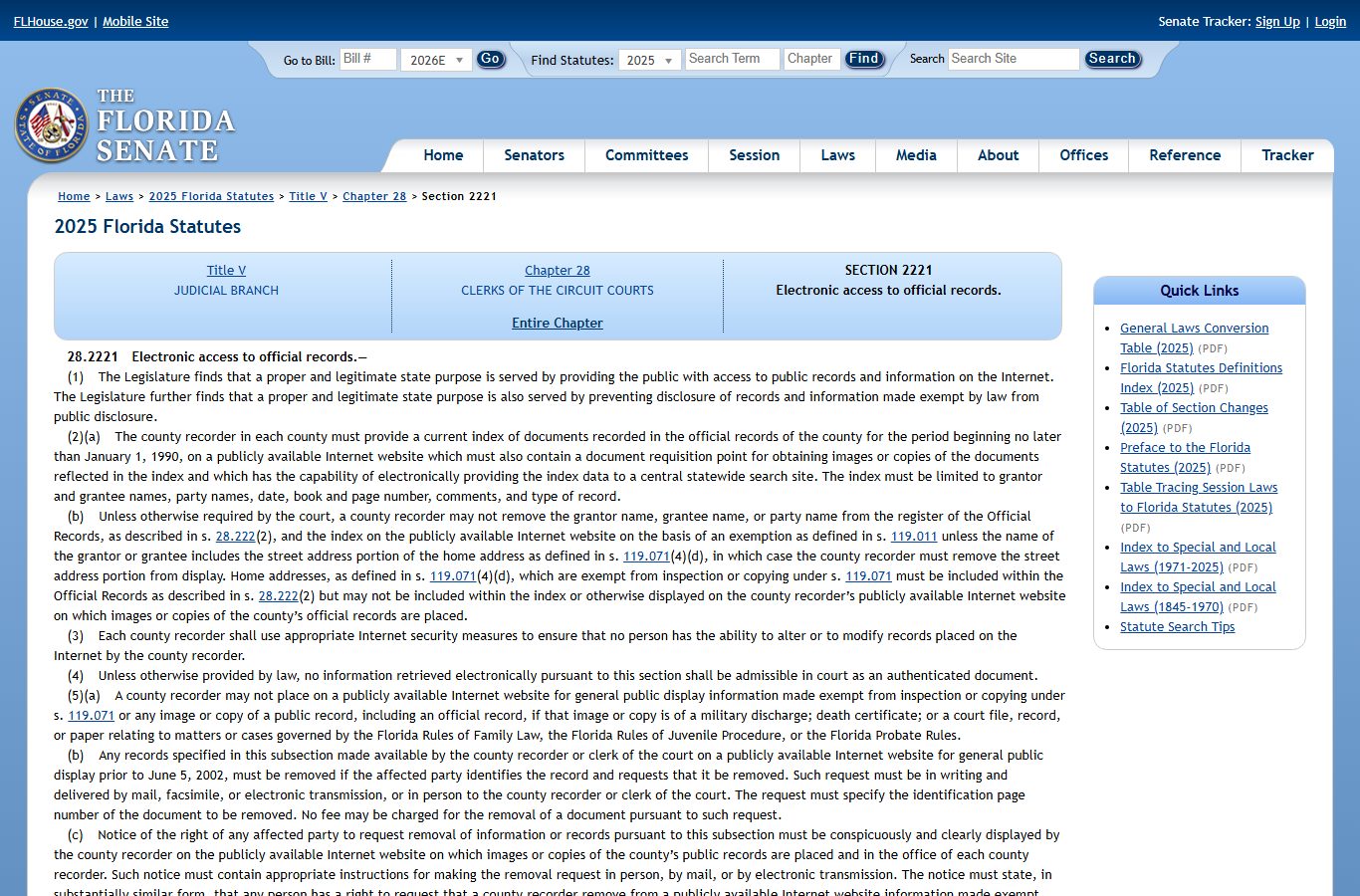Open the Reference navigation tab
The image size is (1360, 896).
1185,155
